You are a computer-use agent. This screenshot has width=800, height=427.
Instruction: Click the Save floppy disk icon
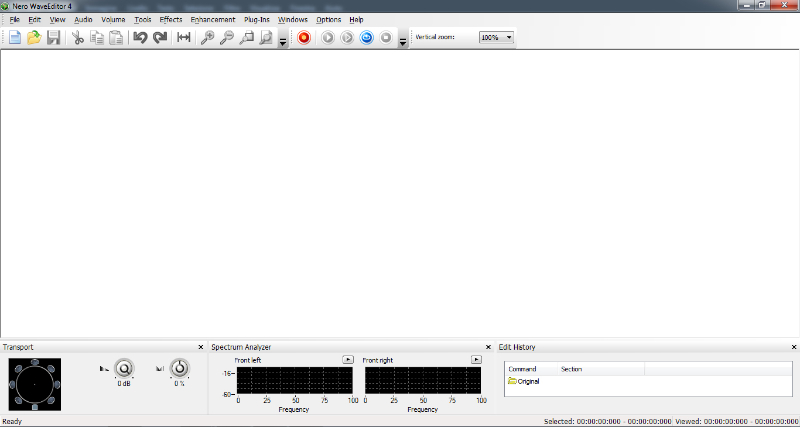click(x=53, y=38)
